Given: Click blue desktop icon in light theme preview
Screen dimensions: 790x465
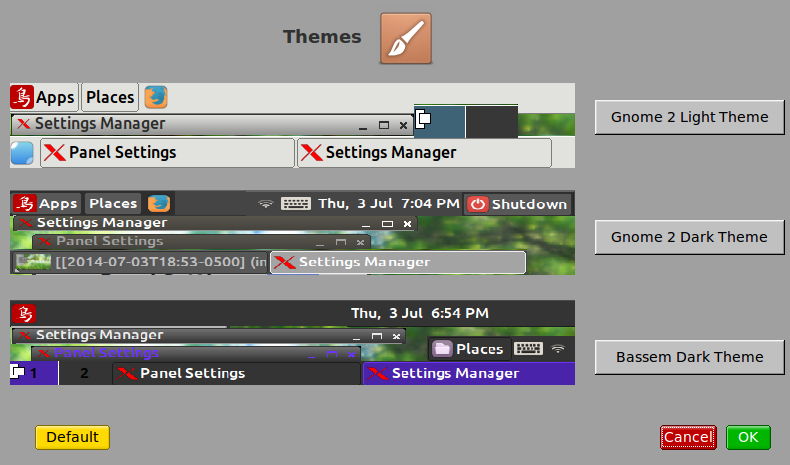Looking at the screenshot, I should 22,153.
